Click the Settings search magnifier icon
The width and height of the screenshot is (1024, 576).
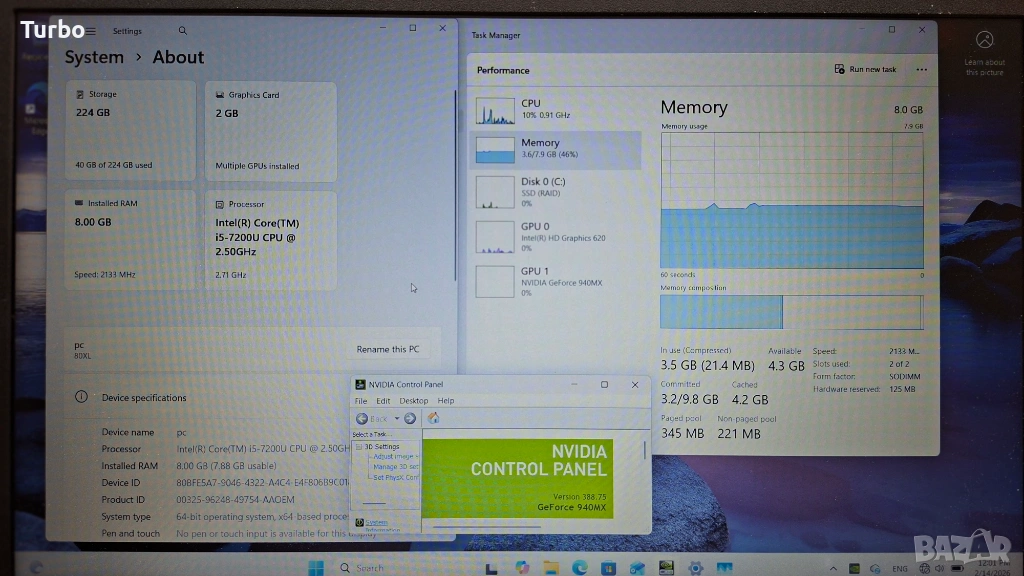[x=183, y=31]
